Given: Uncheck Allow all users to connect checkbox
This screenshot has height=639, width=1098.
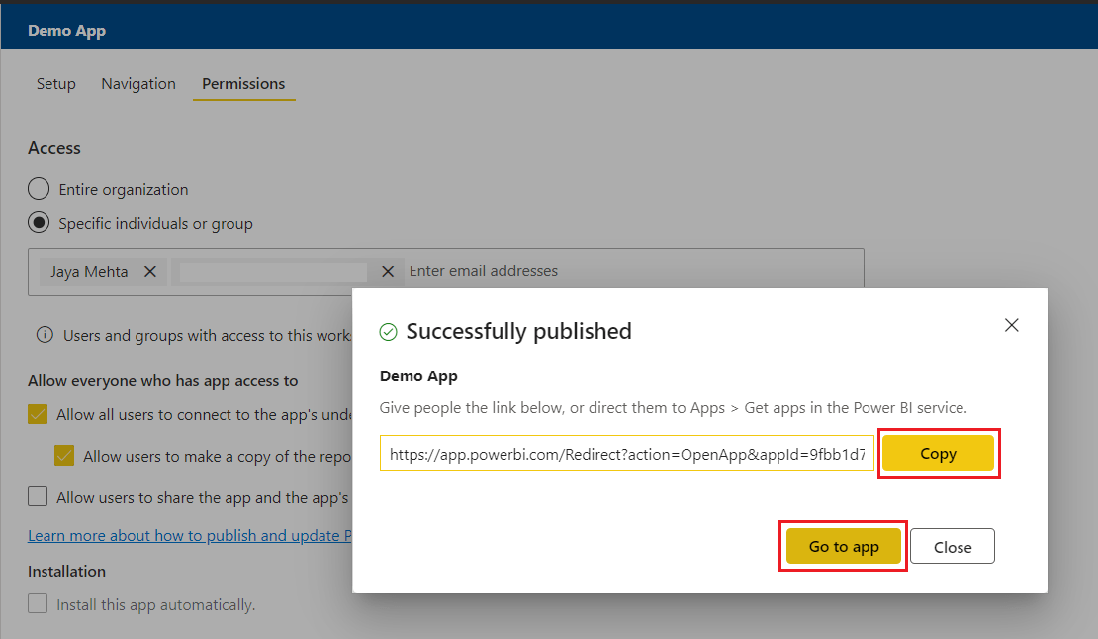Looking at the screenshot, I should (x=38, y=414).
